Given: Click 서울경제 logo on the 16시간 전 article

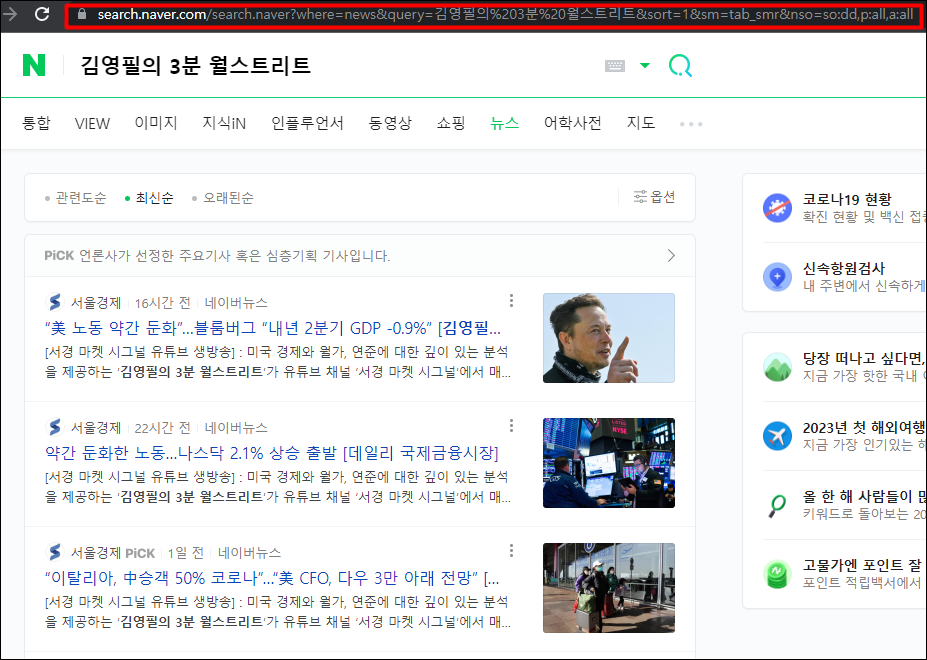Looking at the screenshot, I should click(54, 302).
